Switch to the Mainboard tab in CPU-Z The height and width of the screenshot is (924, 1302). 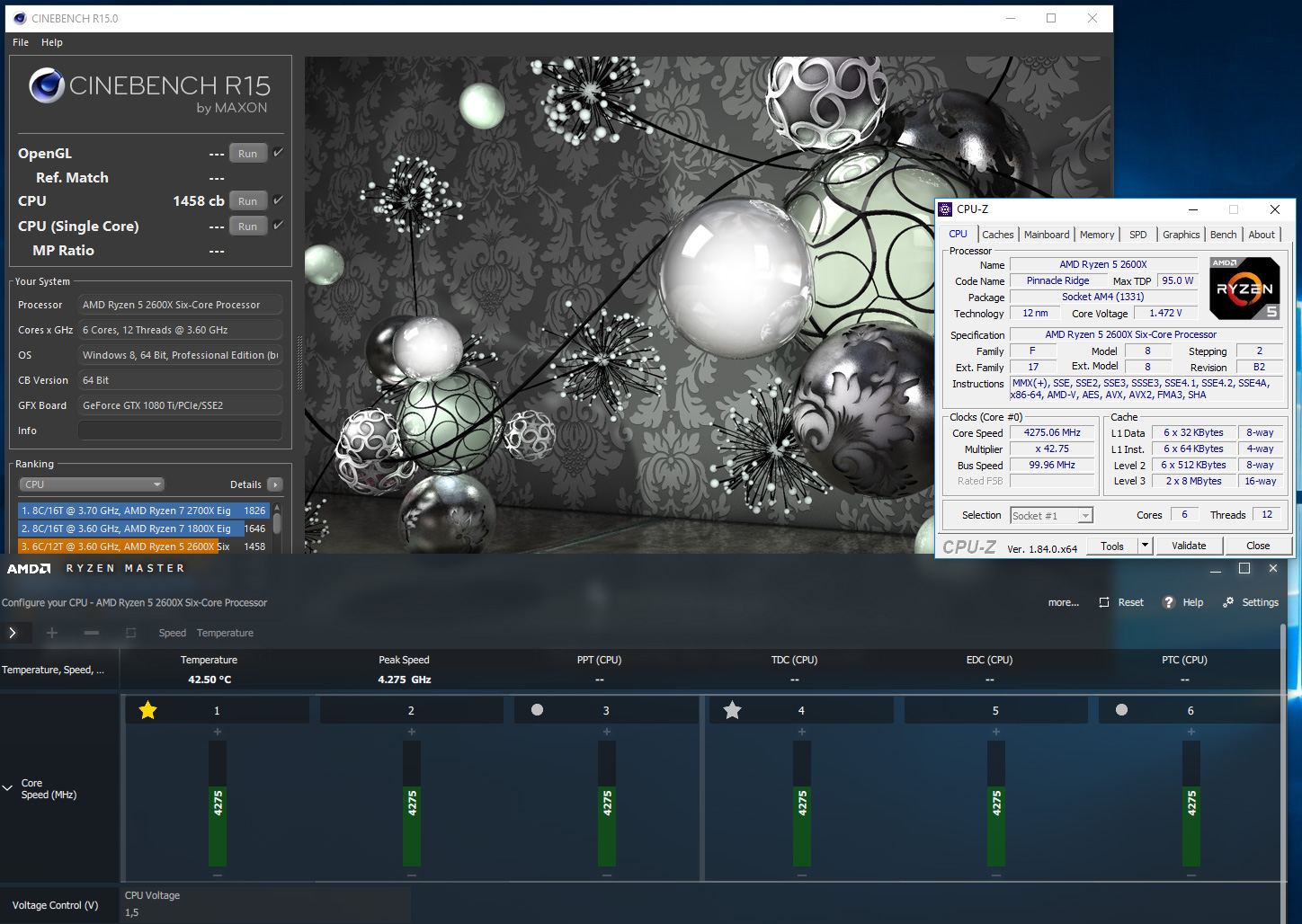point(1047,235)
